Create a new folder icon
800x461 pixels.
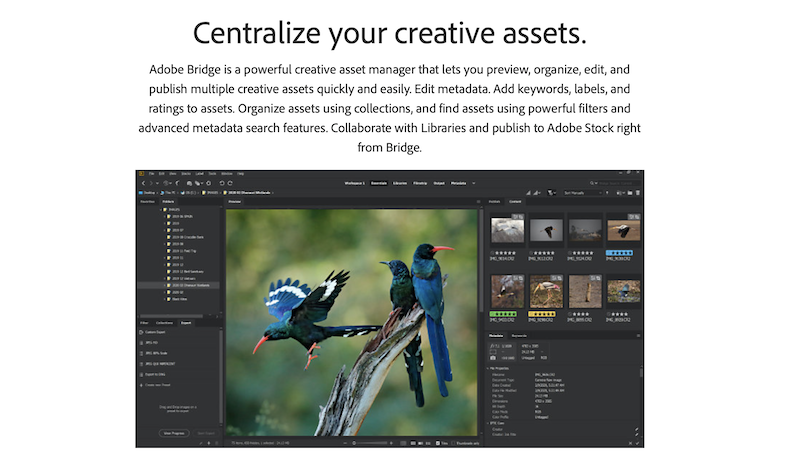pos(630,193)
